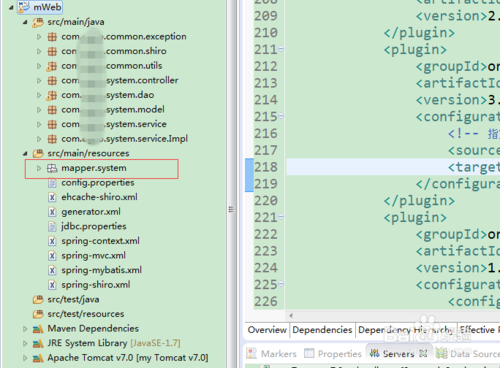Viewport: 500px width, 368px height.
Task: Click the src/main/java source folder icon
Action: coord(38,22)
